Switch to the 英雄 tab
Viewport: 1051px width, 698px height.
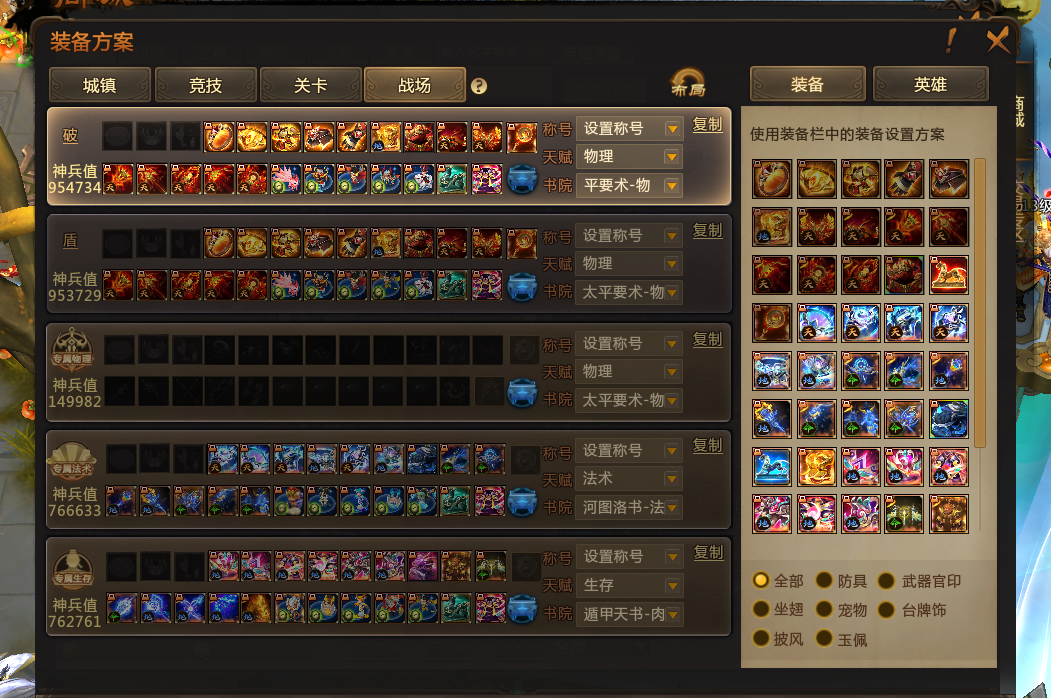point(930,84)
